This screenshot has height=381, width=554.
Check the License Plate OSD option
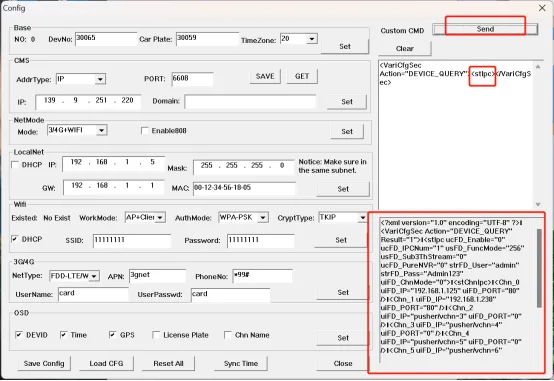[156, 335]
